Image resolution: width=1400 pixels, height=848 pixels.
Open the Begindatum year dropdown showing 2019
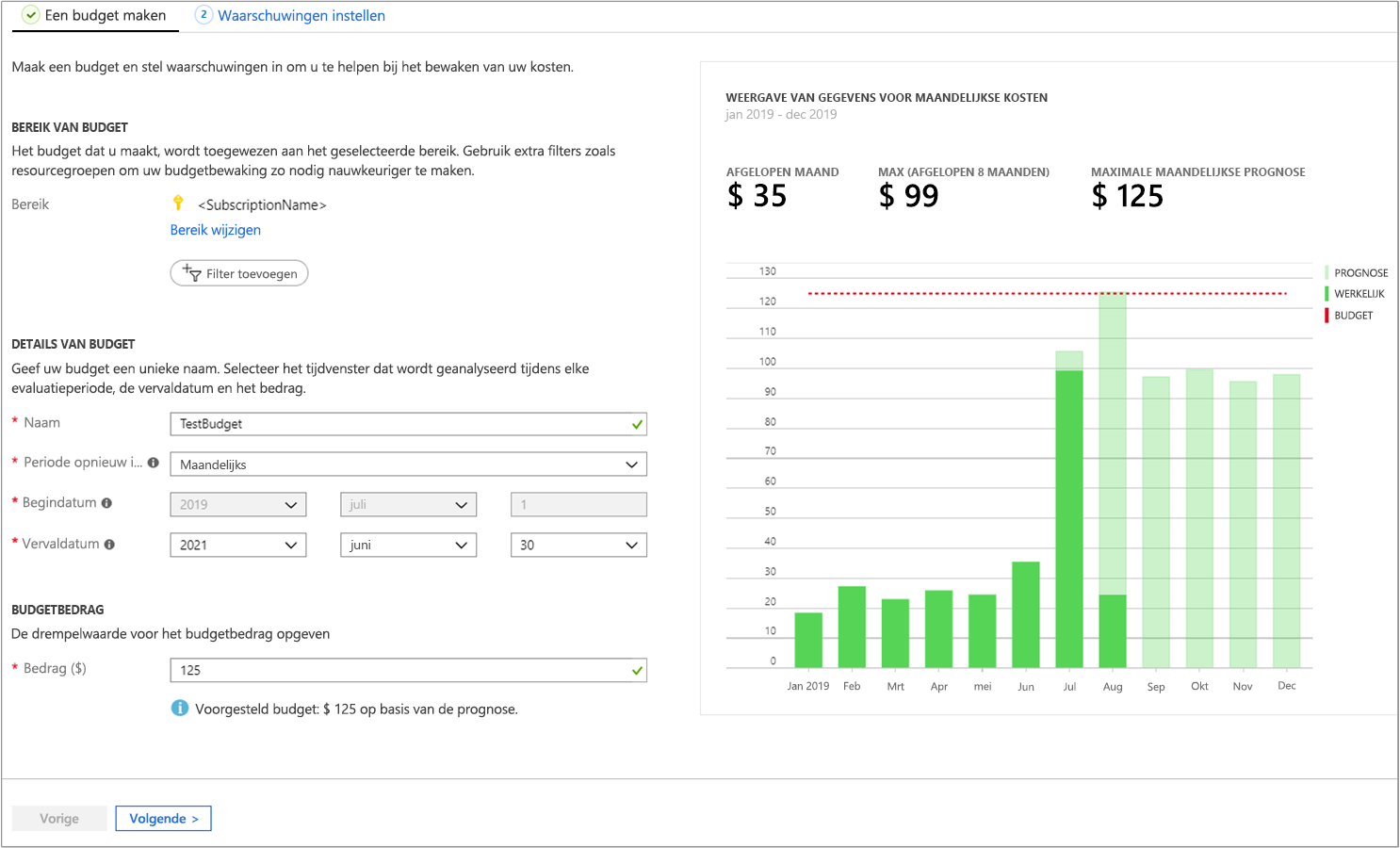(238, 505)
